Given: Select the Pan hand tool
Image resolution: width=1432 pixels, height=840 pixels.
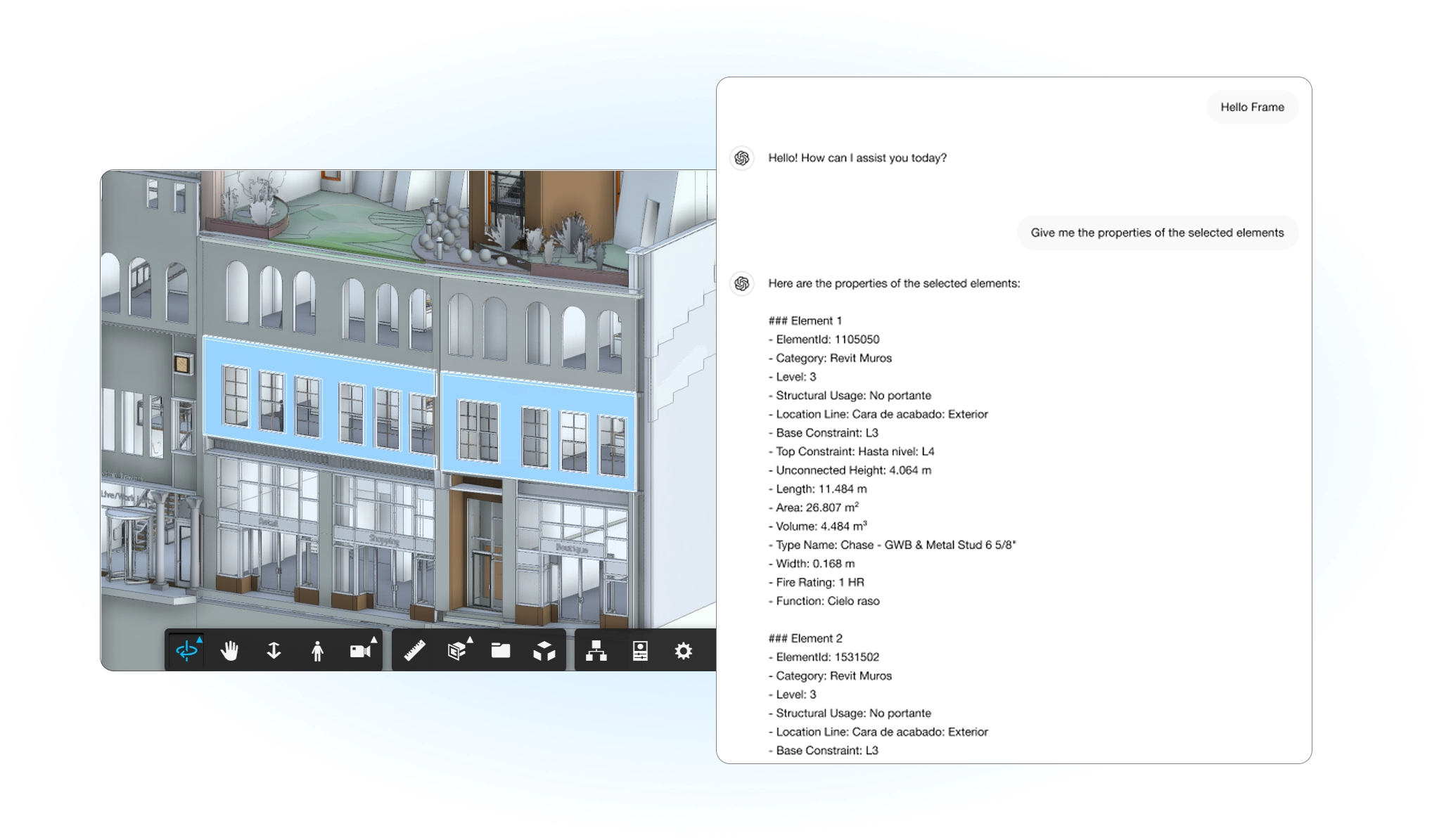Looking at the screenshot, I should point(230,651).
